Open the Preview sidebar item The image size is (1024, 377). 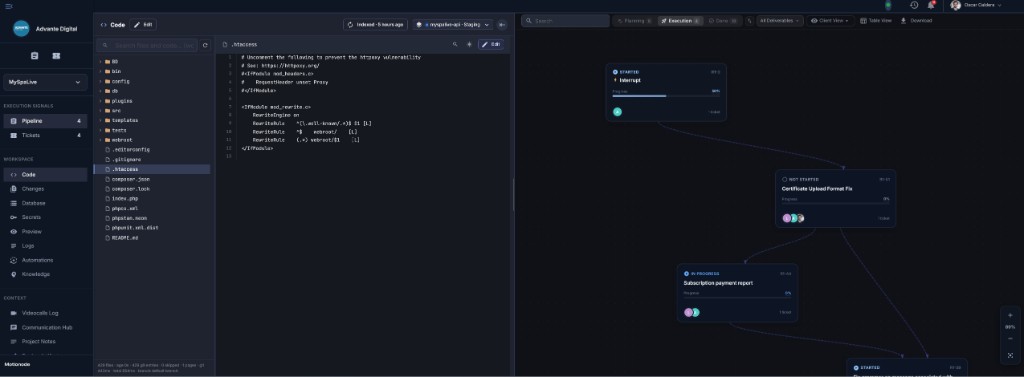pos(45,231)
